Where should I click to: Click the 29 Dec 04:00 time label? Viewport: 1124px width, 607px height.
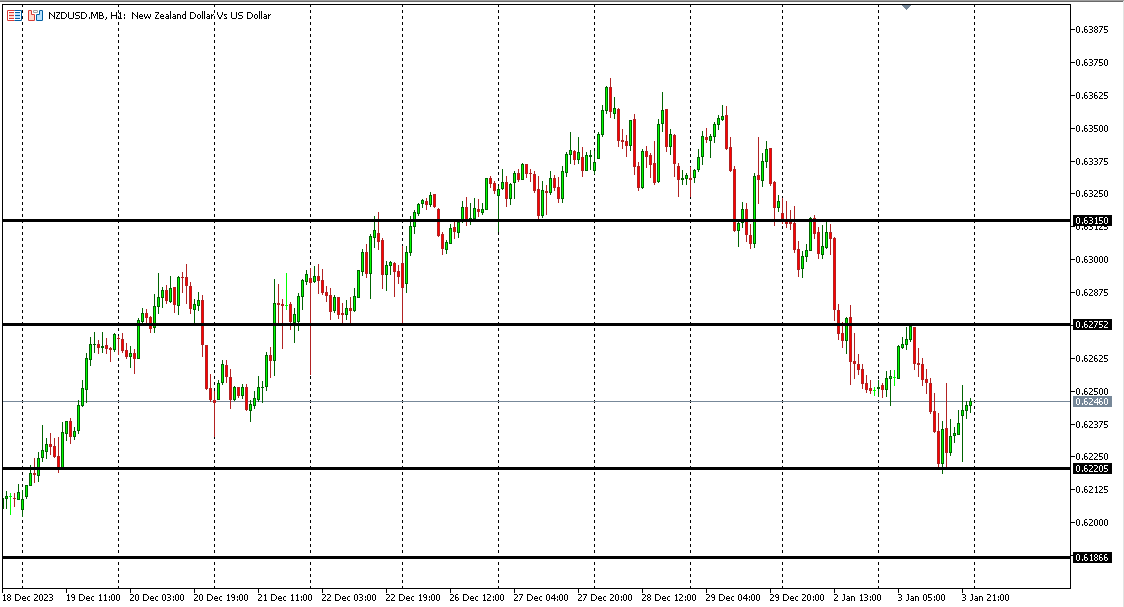coord(733,598)
